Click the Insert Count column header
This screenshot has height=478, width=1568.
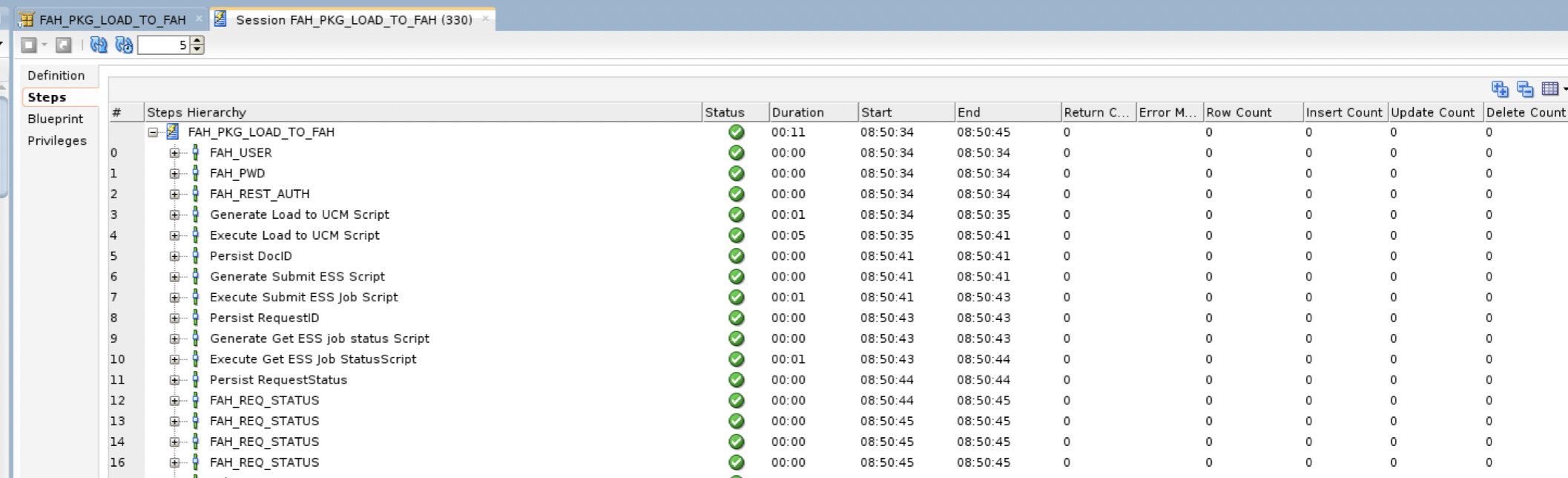1345,112
